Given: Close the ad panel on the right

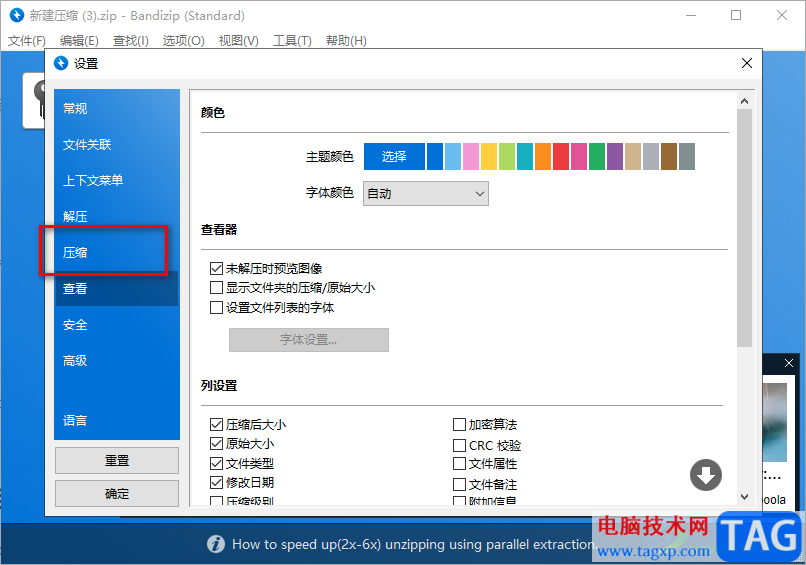Looking at the screenshot, I should coord(789,363).
